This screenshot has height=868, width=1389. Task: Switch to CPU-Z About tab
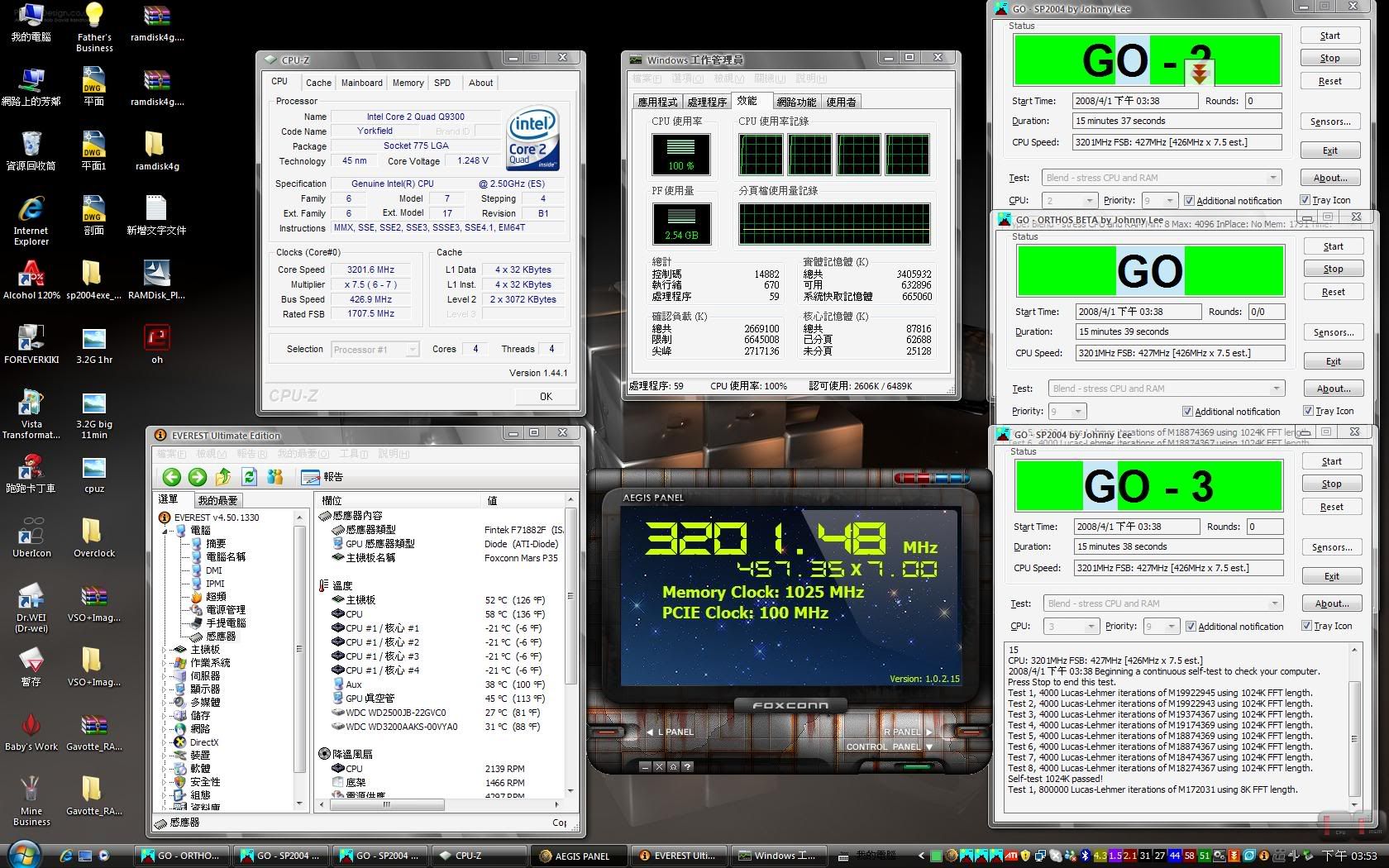[x=481, y=83]
